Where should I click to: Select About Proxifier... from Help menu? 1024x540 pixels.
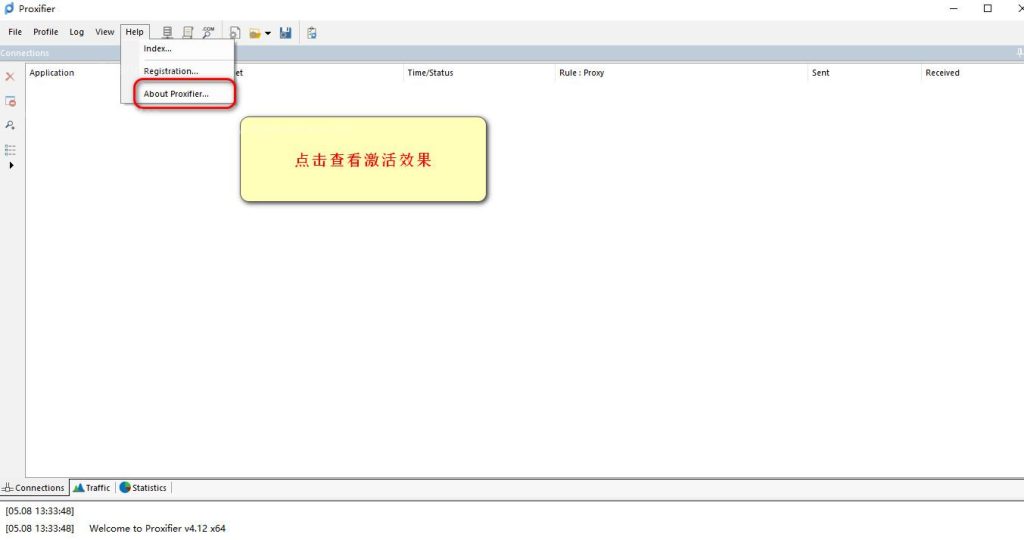coord(176,94)
